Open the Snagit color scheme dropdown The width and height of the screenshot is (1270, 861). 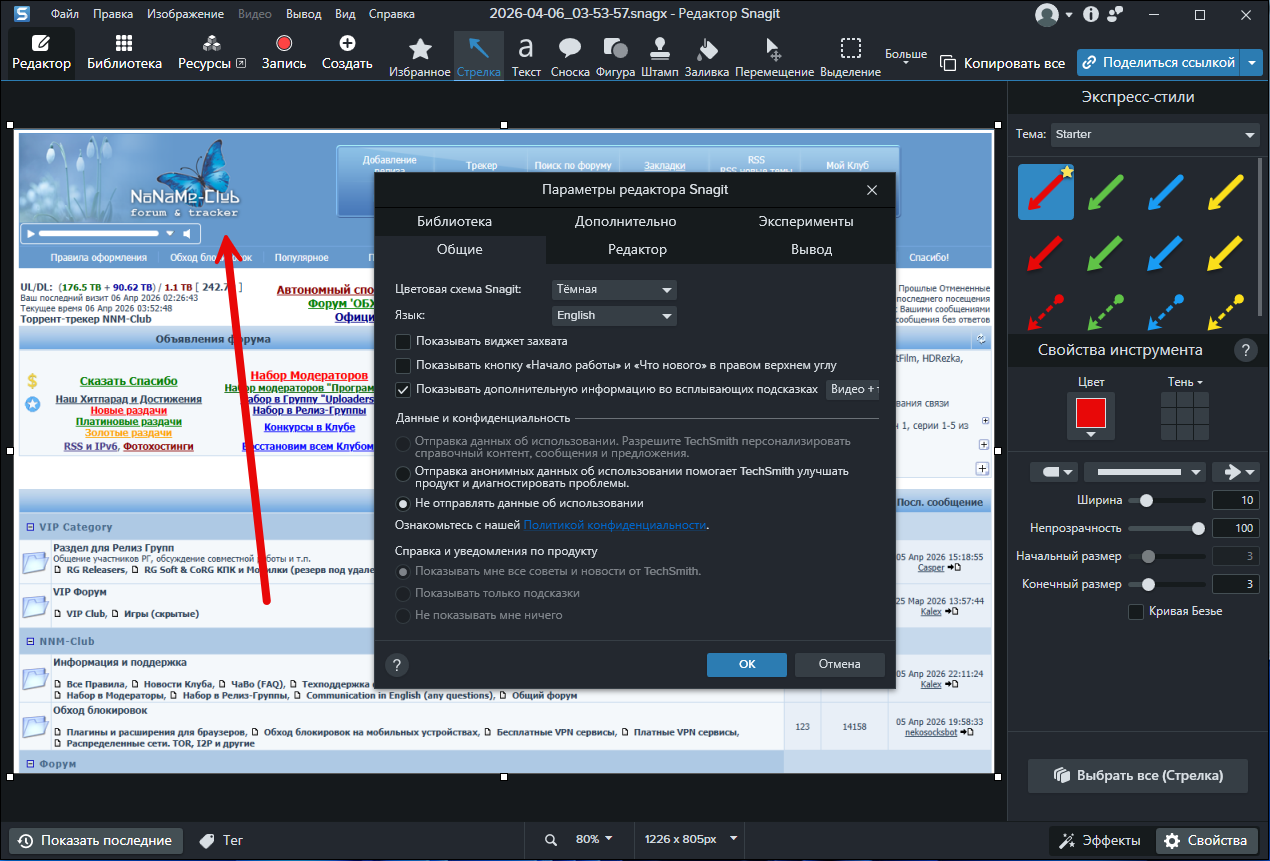tap(614, 290)
